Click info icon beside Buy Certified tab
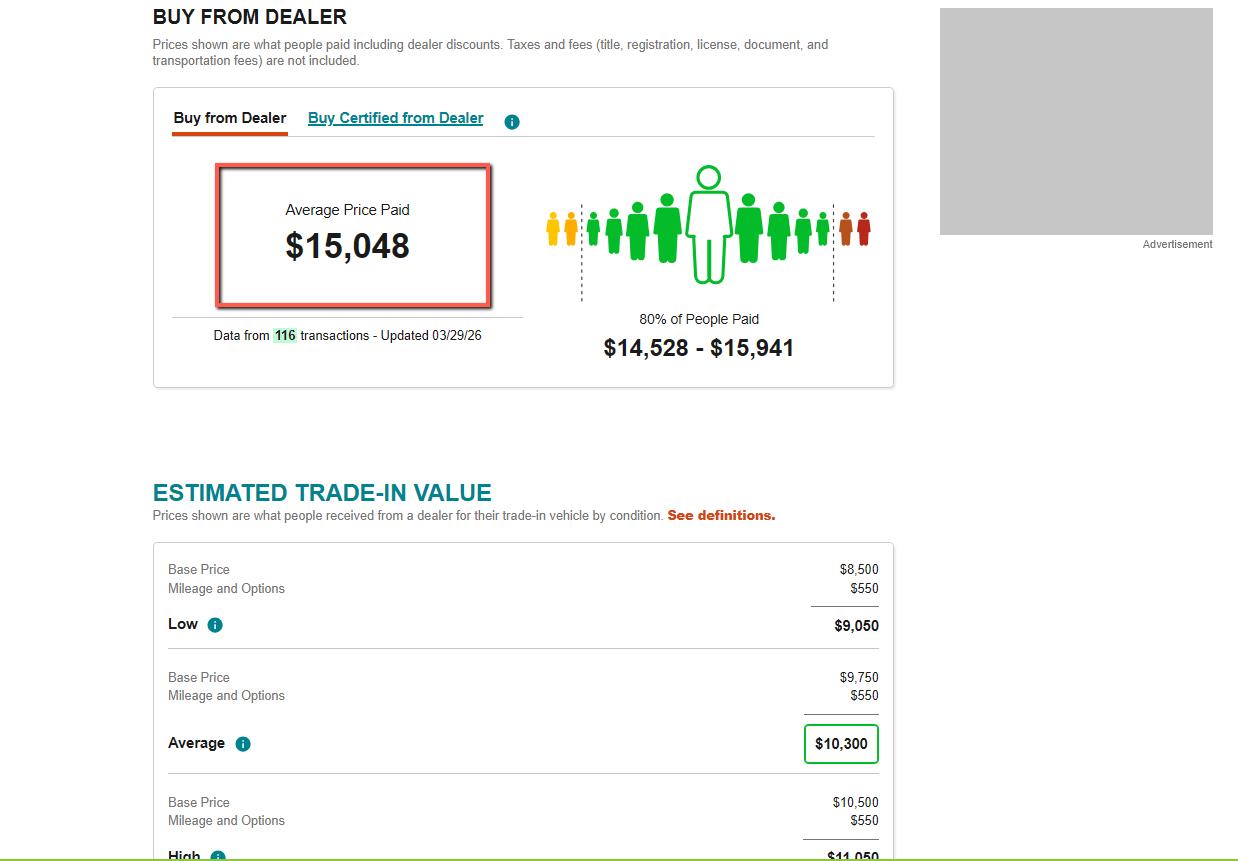This screenshot has width=1238, height=861. [x=512, y=122]
